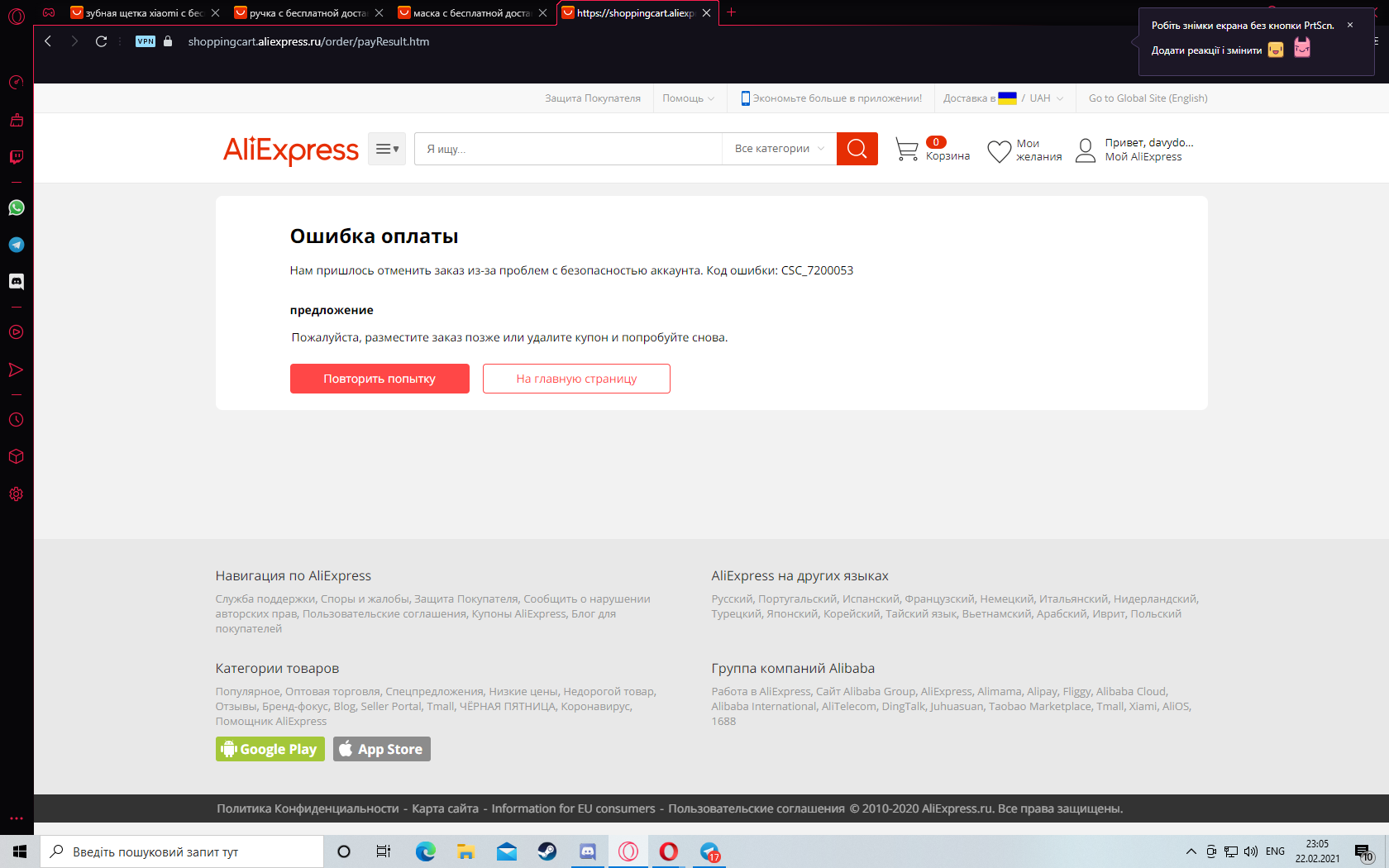This screenshot has width=1389, height=868.
Task: Click 'Экономьте больше в приложении!' link
Action: (x=831, y=98)
